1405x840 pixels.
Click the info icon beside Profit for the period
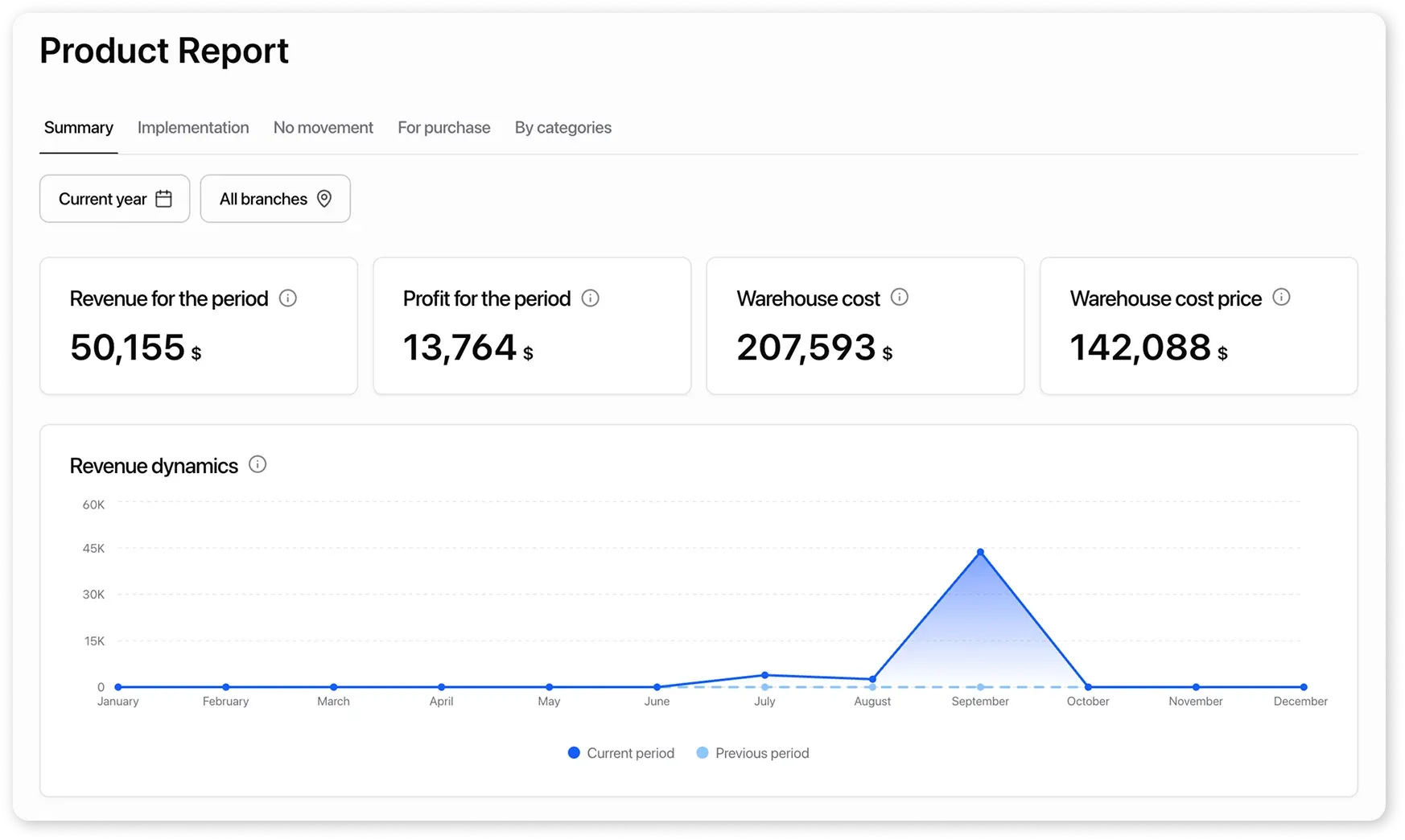pyautogui.click(x=591, y=298)
